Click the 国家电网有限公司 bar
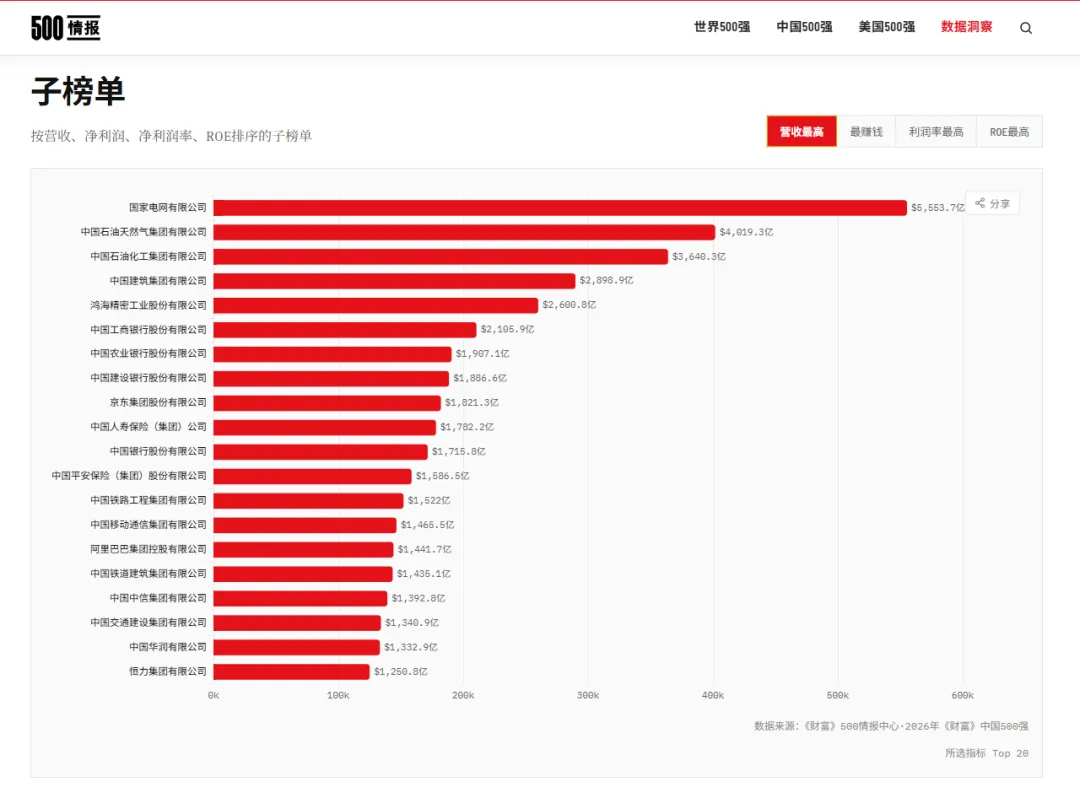This screenshot has height=798, width=1080. click(560, 207)
